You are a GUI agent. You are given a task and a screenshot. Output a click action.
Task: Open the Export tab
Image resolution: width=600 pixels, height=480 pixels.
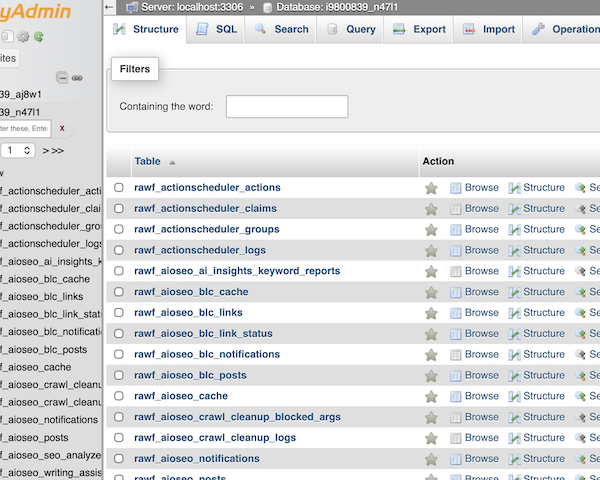419,29
